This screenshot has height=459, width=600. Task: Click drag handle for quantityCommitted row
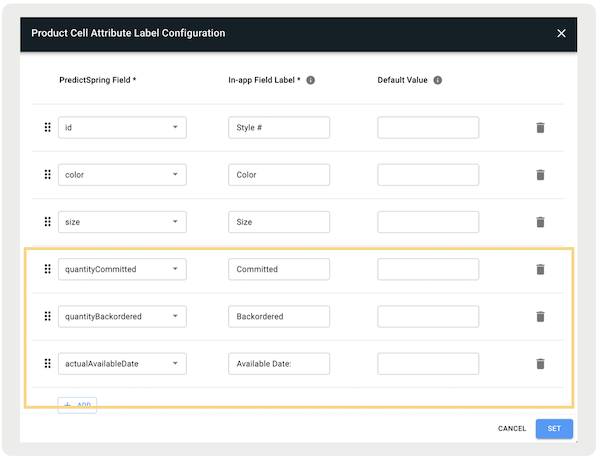point(47,269)
